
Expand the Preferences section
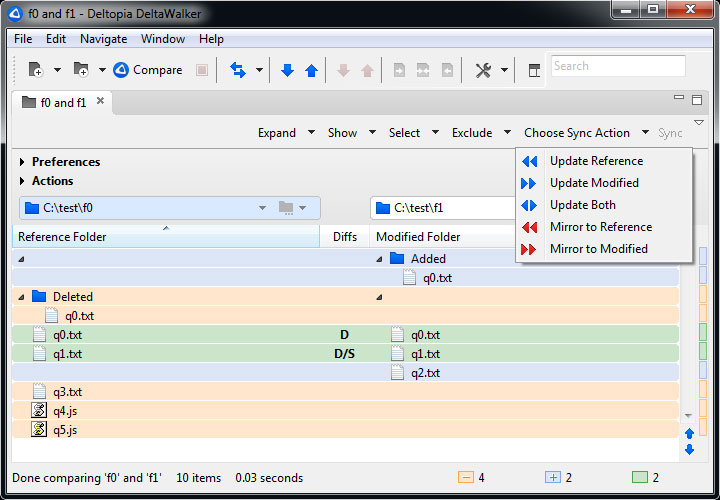(22, 162)
